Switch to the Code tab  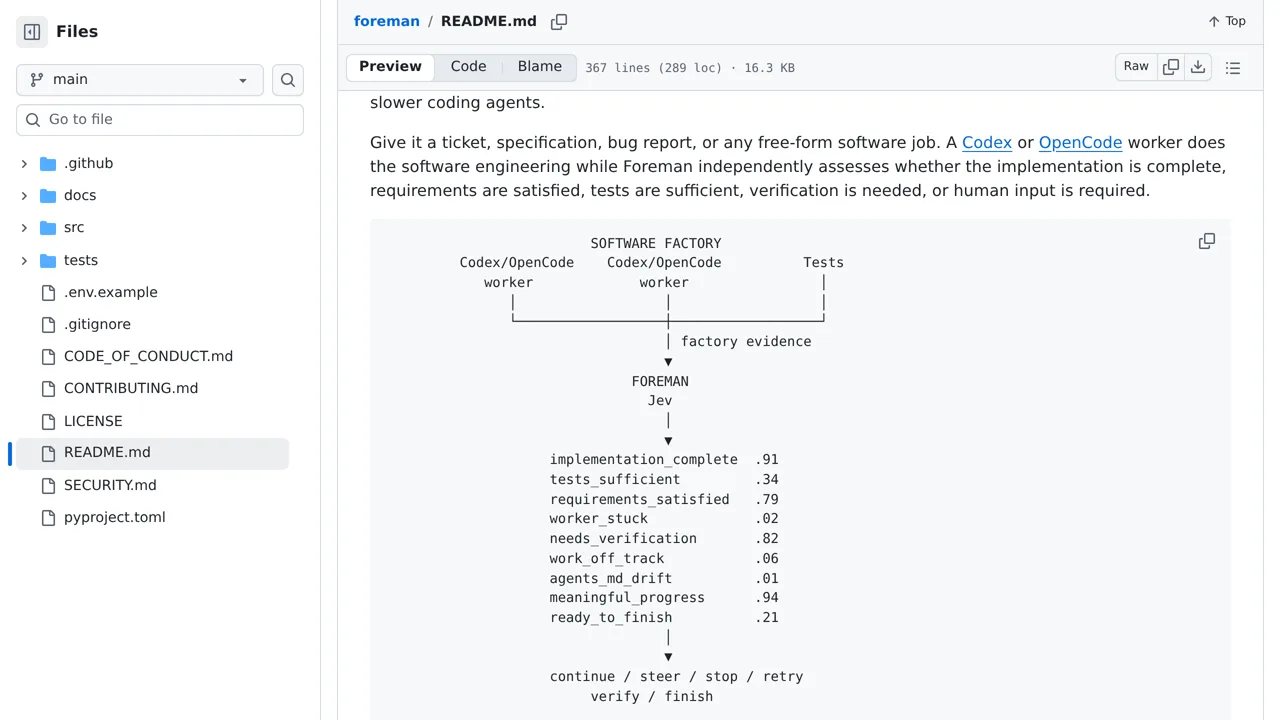pos(468,67)
